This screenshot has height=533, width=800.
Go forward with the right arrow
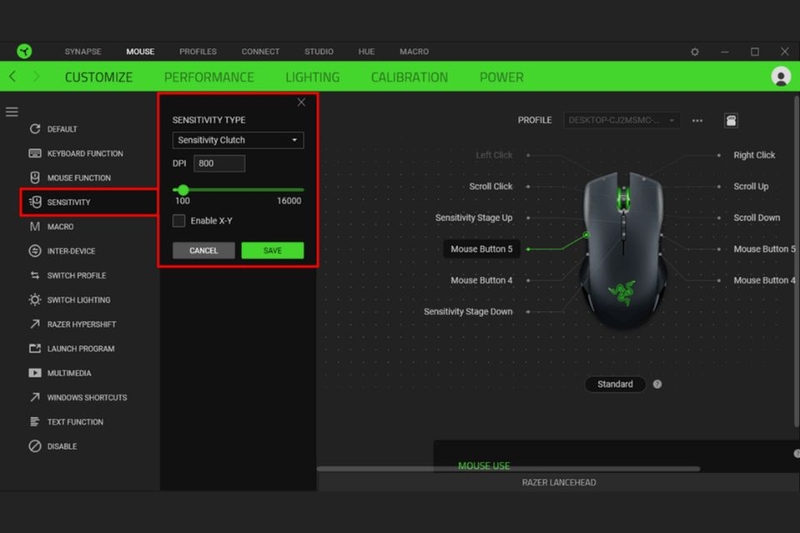click(x=36, y=77)
